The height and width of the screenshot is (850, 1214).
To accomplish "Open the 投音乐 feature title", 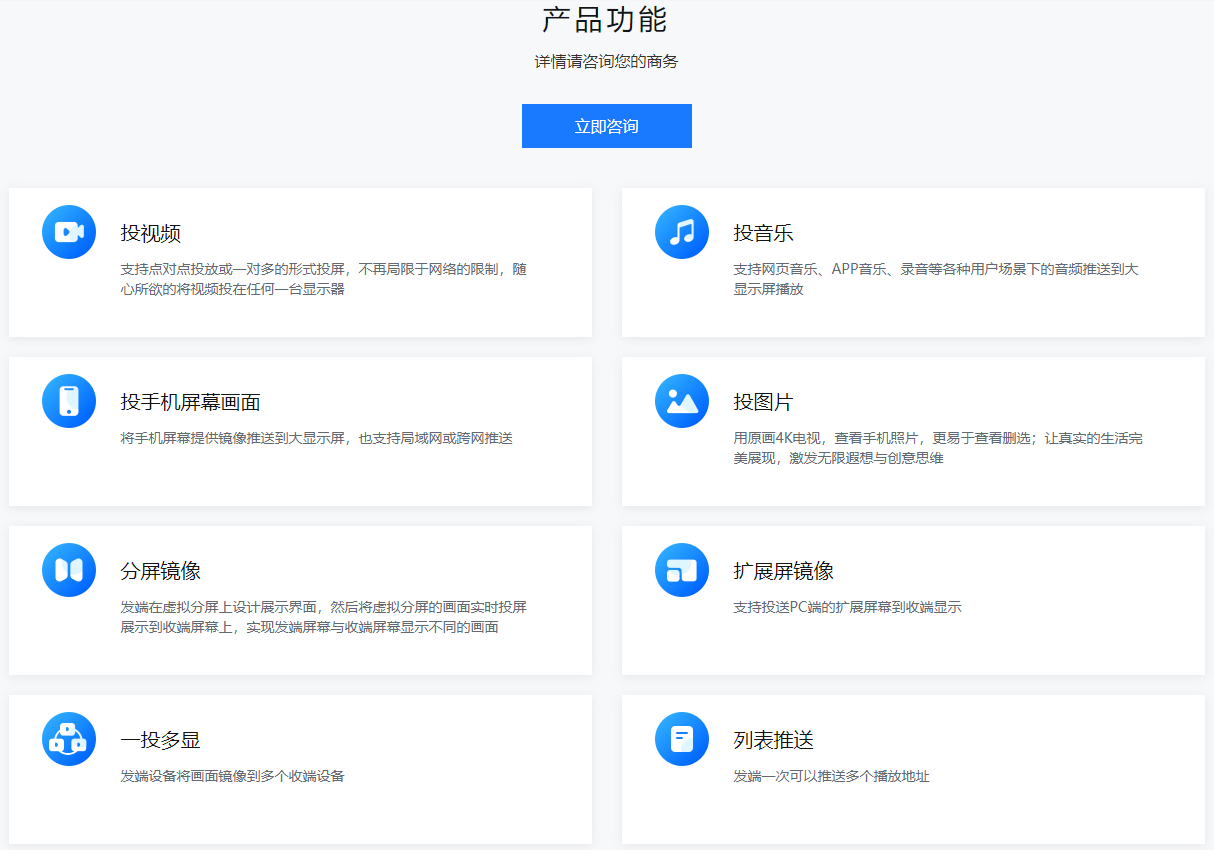I will (763, 234).
